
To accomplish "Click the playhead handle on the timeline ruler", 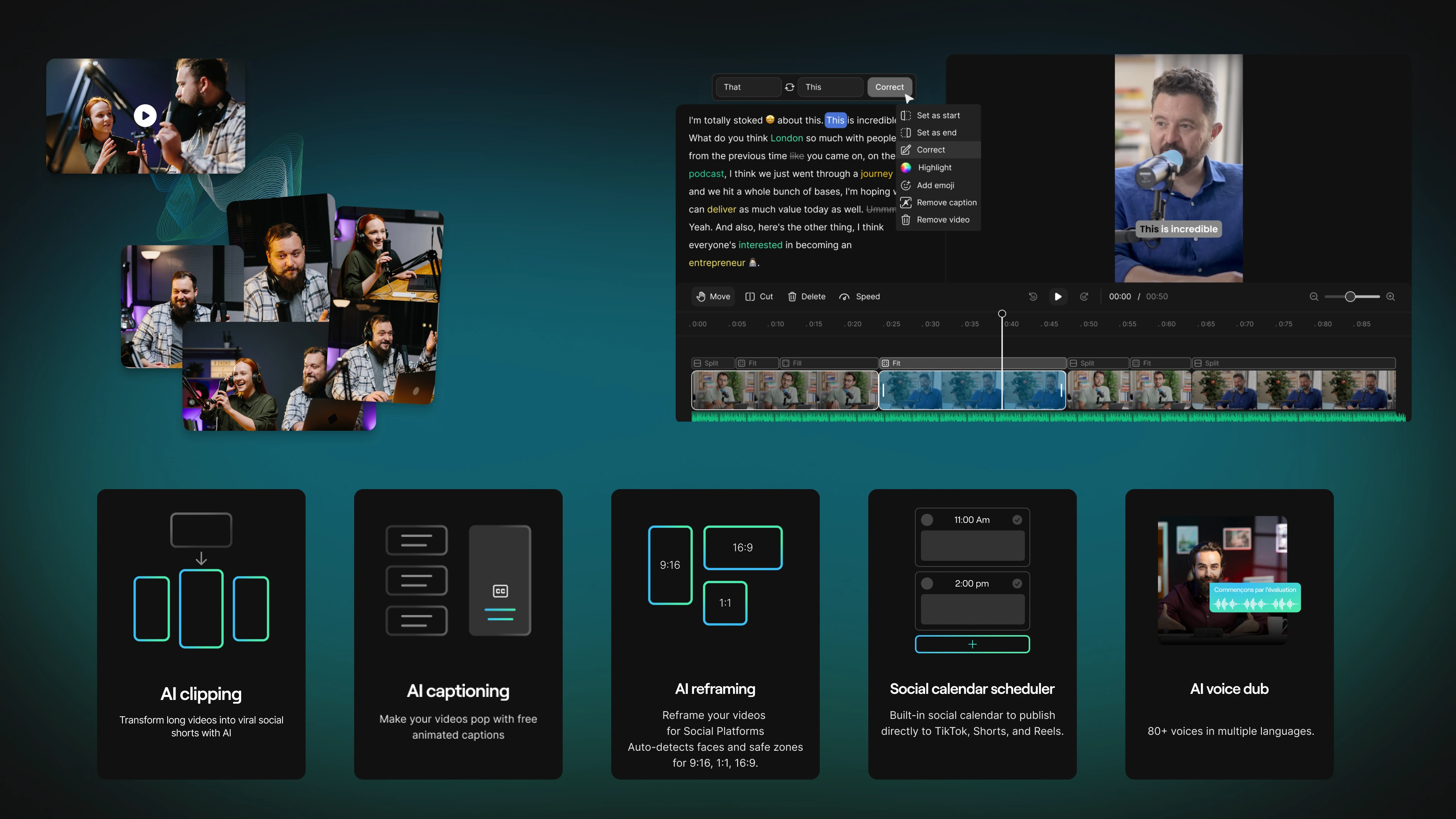I will click(x=1001, y=314).
